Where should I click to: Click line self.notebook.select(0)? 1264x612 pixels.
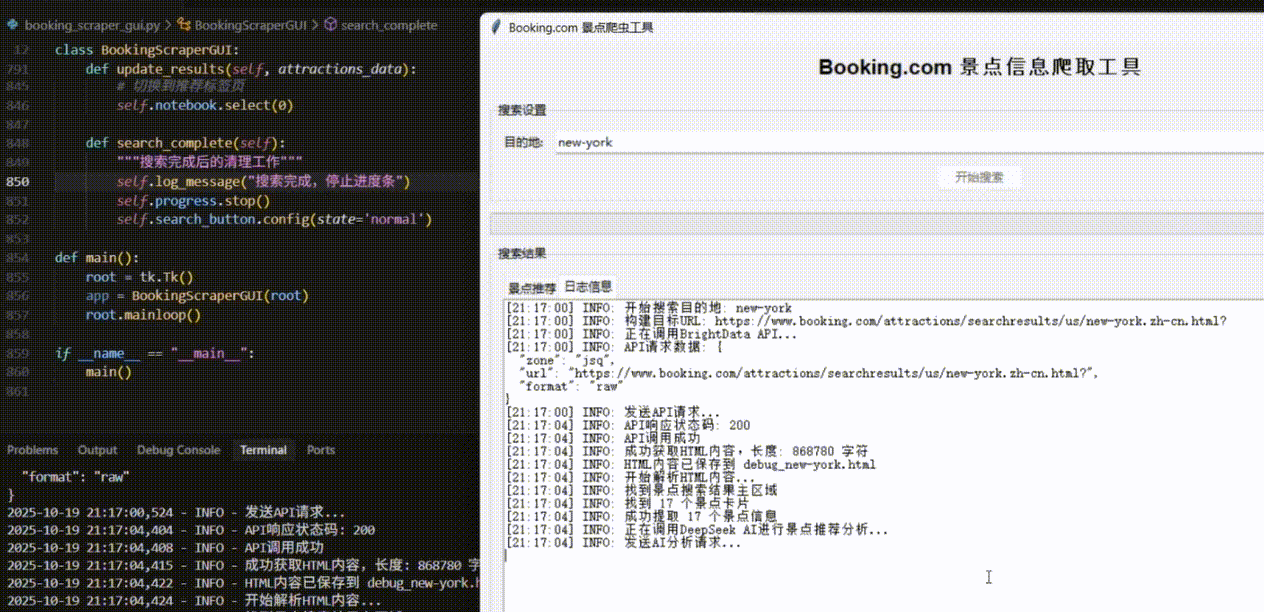[x=205, y=105]
